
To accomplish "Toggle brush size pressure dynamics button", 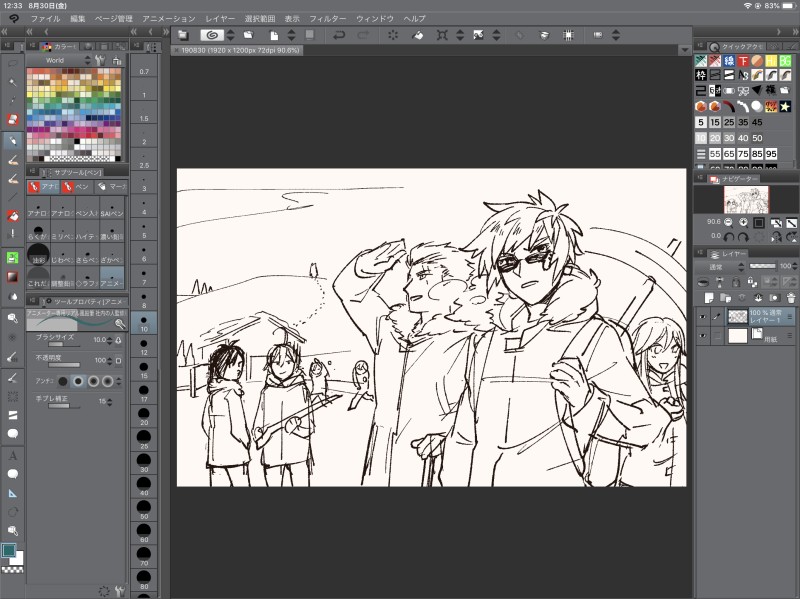I will (x=118, y=340).
